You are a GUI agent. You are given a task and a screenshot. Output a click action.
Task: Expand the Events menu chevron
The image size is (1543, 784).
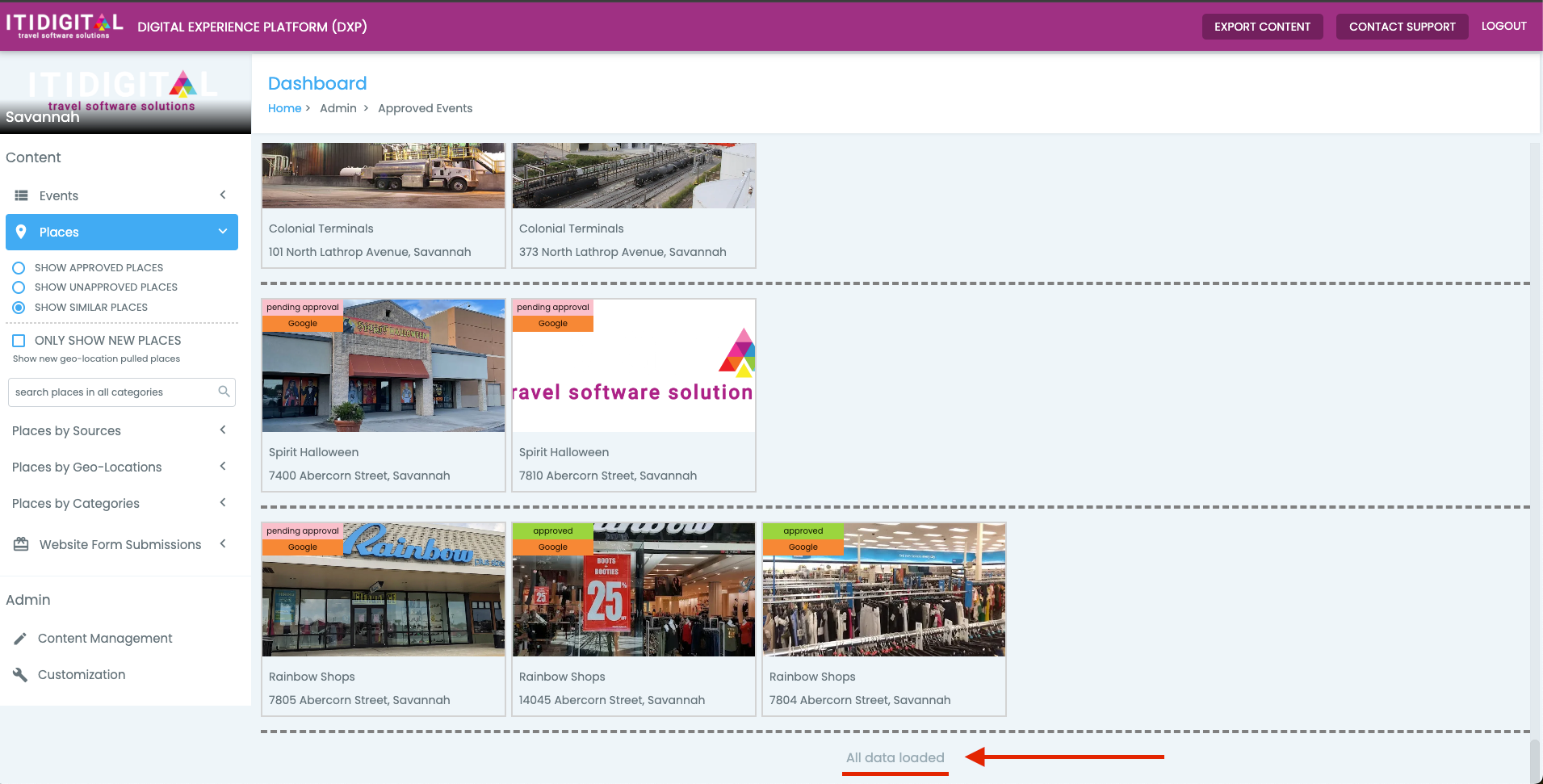(x=223, y=195)
